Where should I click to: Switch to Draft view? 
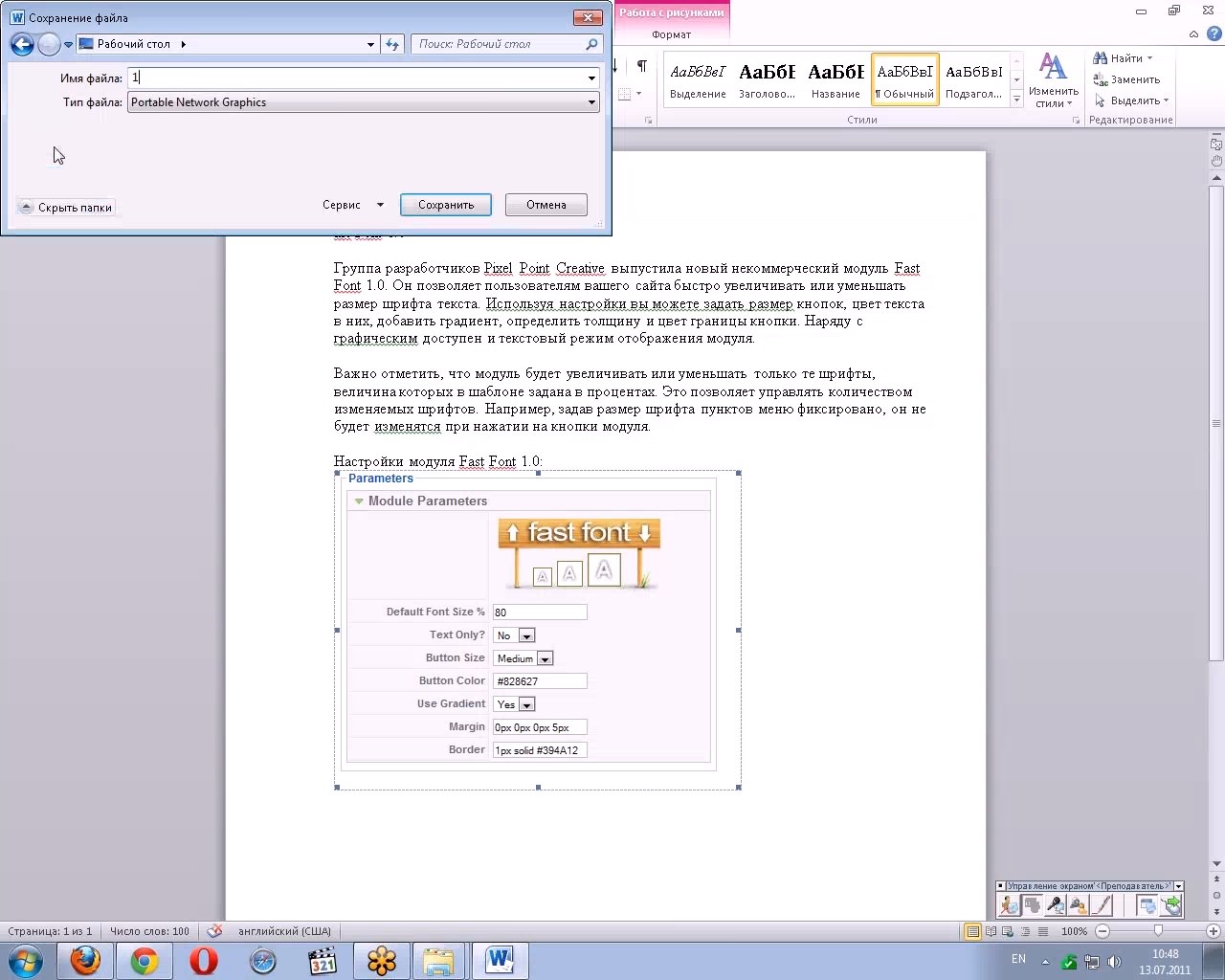click(x=1043, y=931)
